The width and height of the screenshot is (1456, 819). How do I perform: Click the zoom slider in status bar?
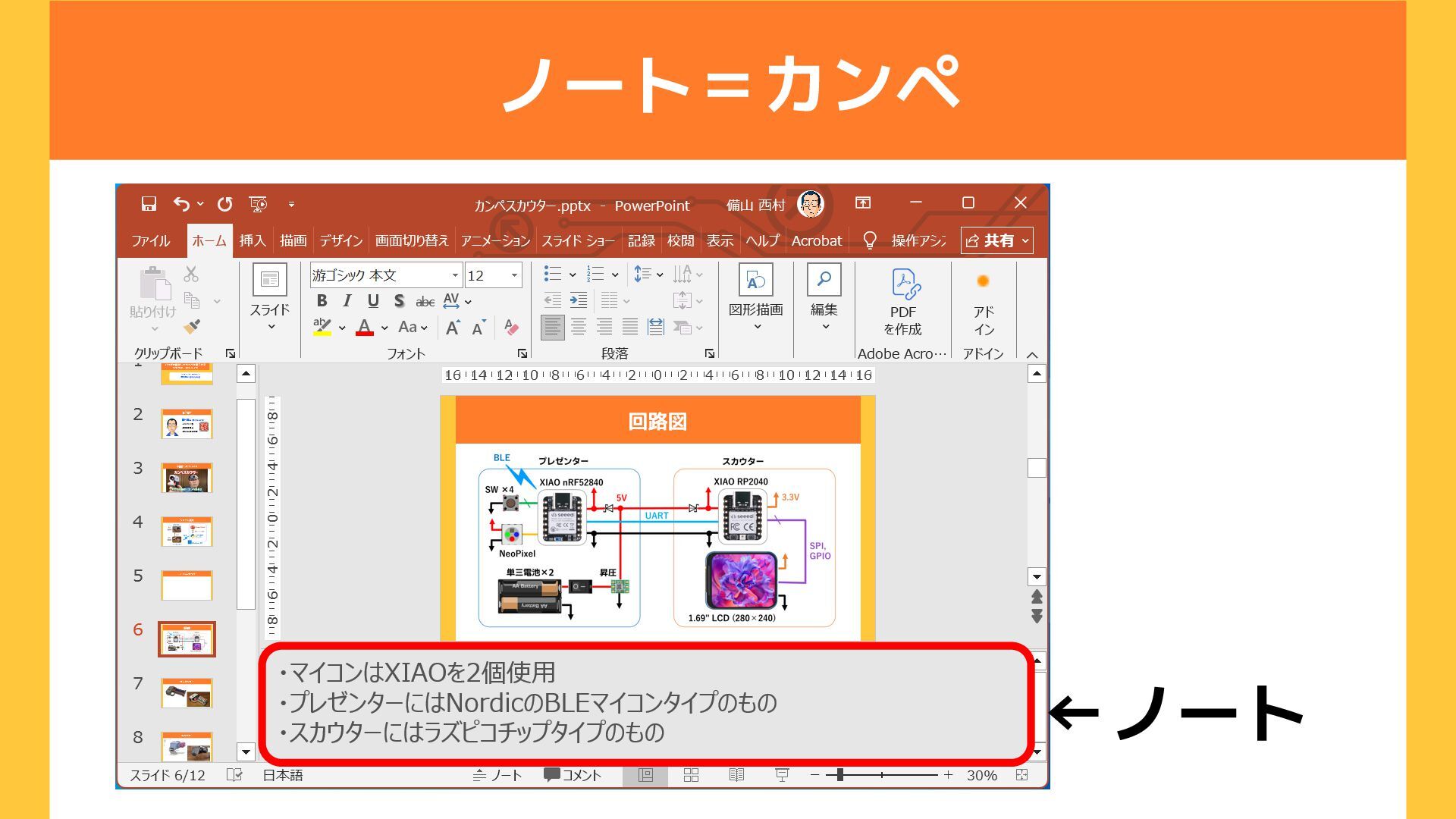840,775
